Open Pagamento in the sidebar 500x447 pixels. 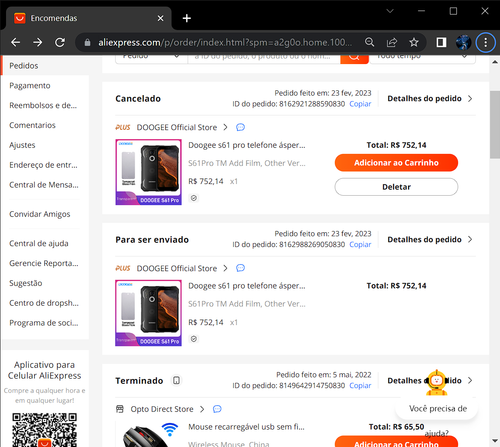point(30,86)
